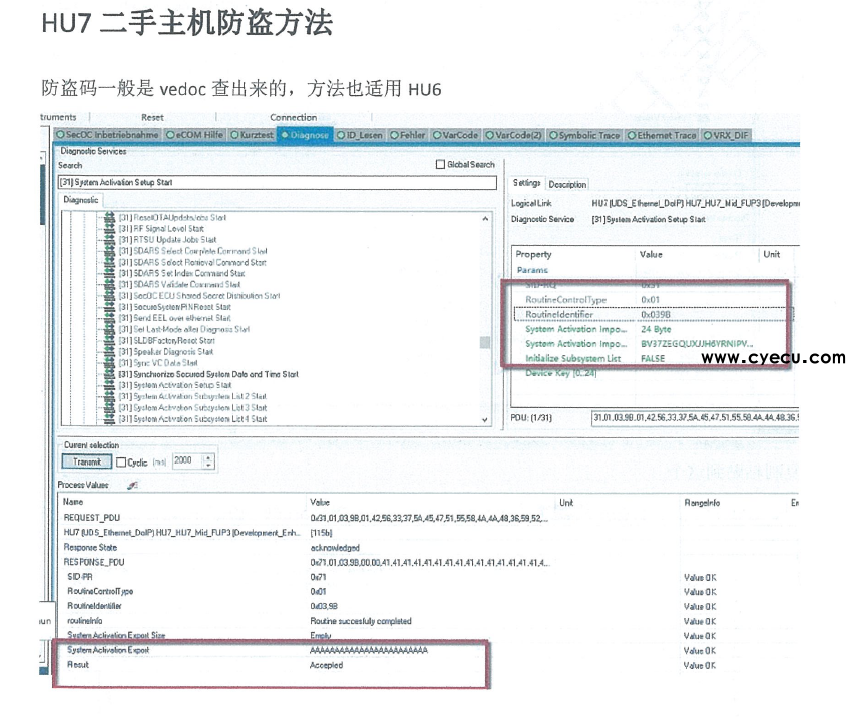
Task: Click the icon beside Speaker Diagnosis Start
Action: point(110,352)
